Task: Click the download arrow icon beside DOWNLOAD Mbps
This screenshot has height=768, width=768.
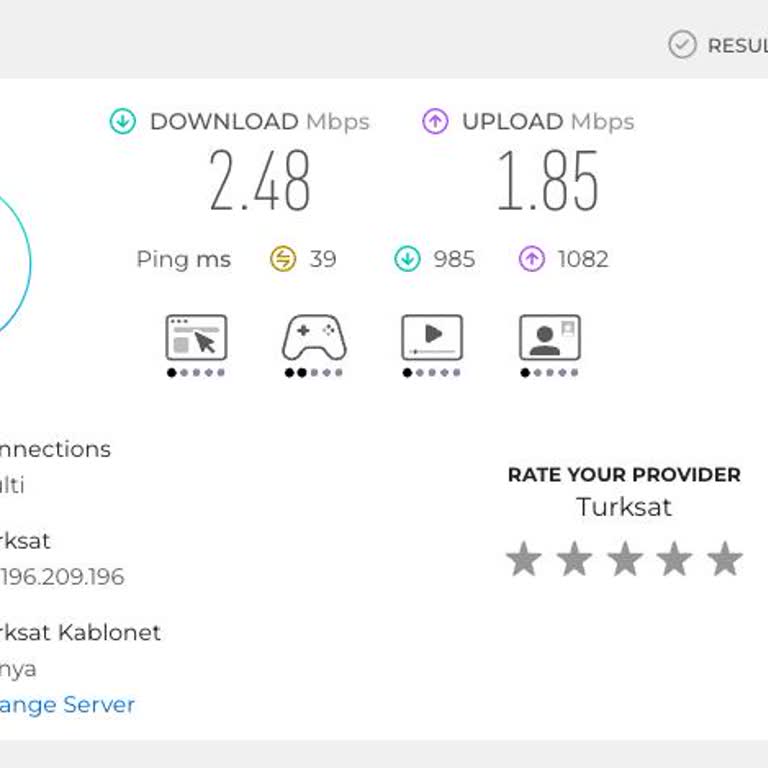Action: click(122, 121)
